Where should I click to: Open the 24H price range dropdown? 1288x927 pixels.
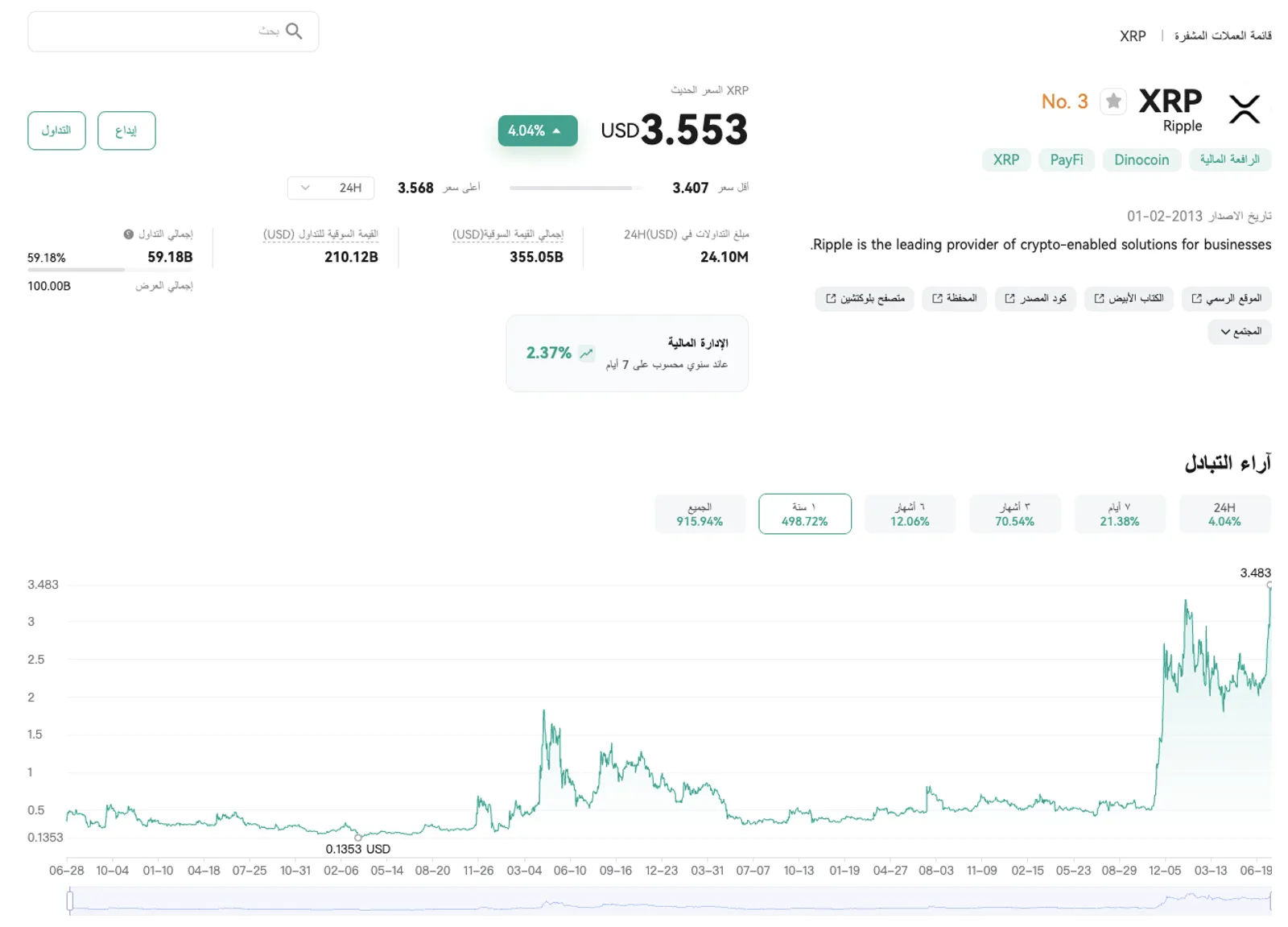[x=331, y=188]
